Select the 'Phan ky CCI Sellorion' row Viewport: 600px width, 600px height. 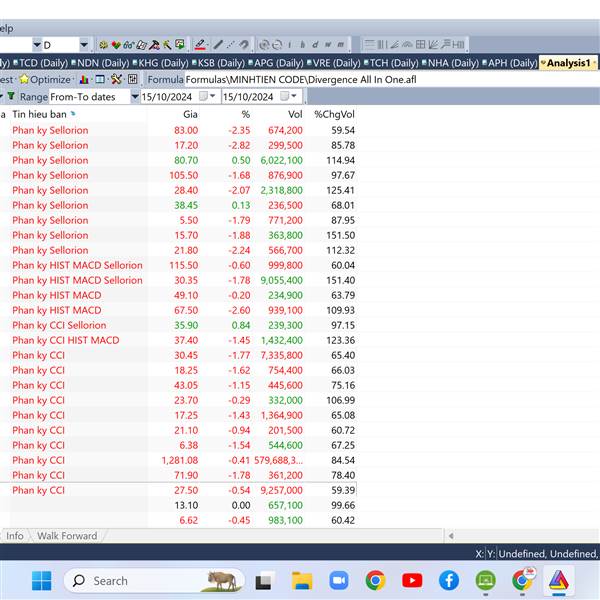point(178,325)
